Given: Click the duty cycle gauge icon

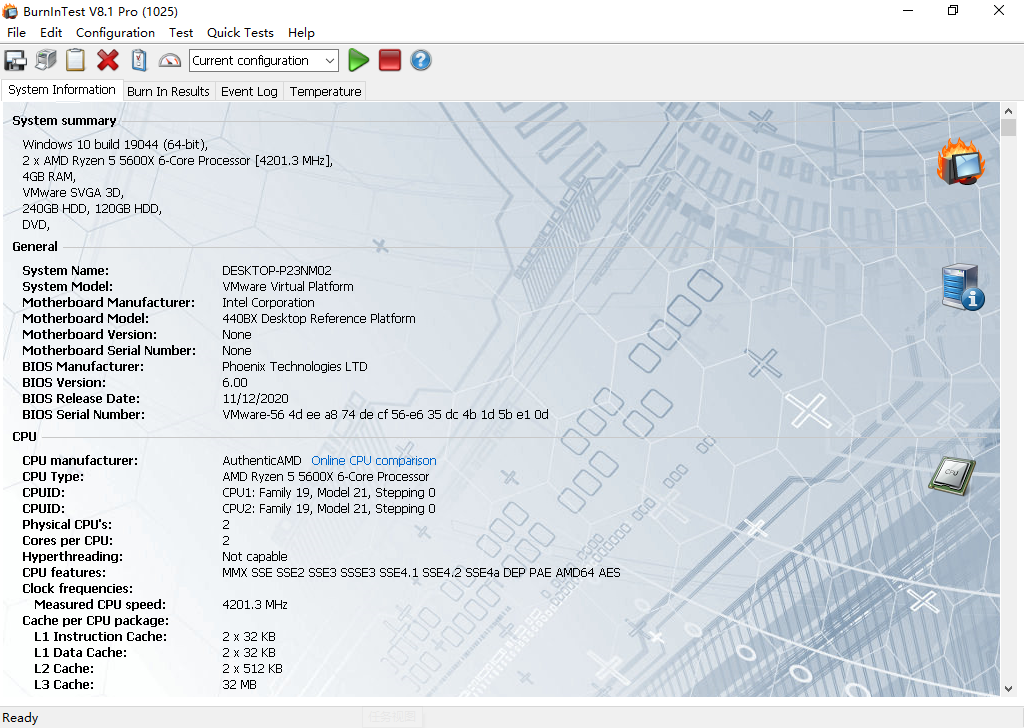Looking at the screenshot, I should [170, 61].
